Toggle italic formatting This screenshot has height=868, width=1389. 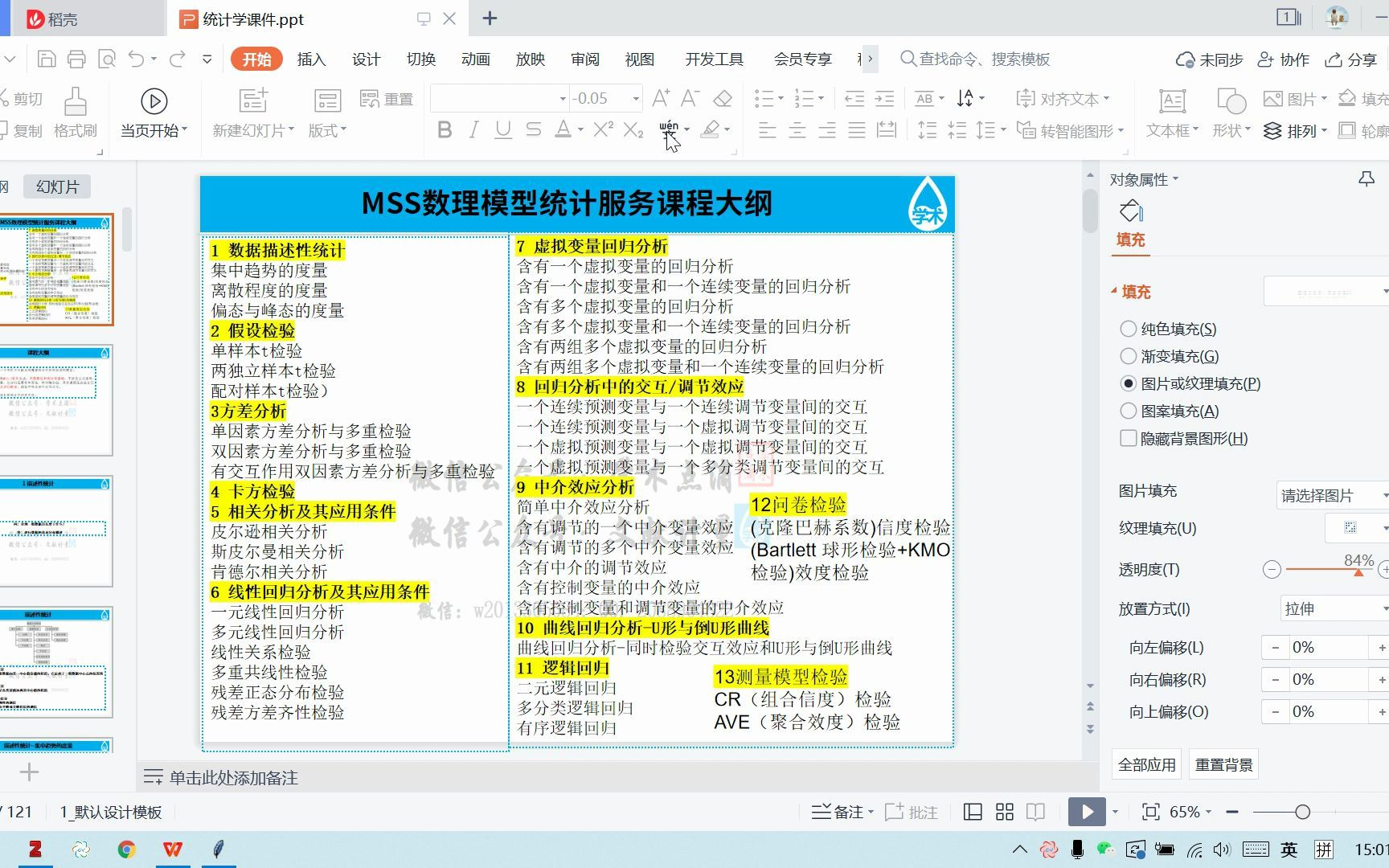(473, 129)
